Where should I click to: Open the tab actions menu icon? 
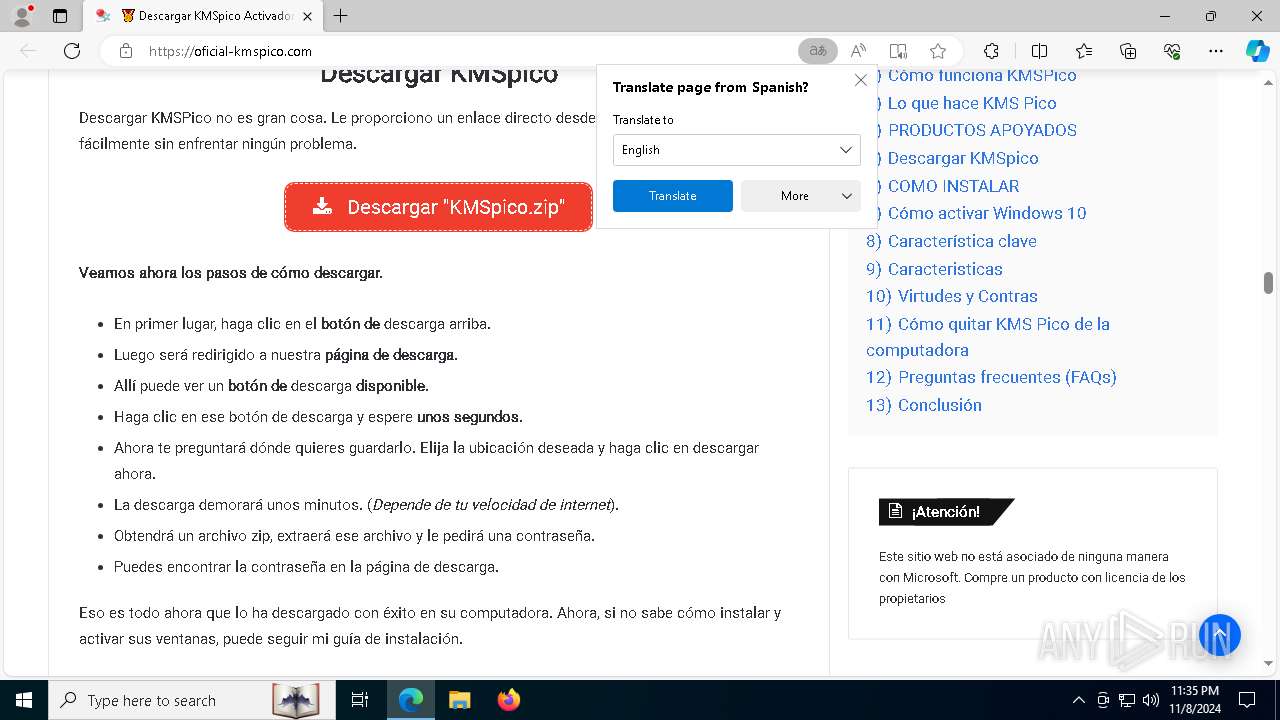click(x=60, y=16)
